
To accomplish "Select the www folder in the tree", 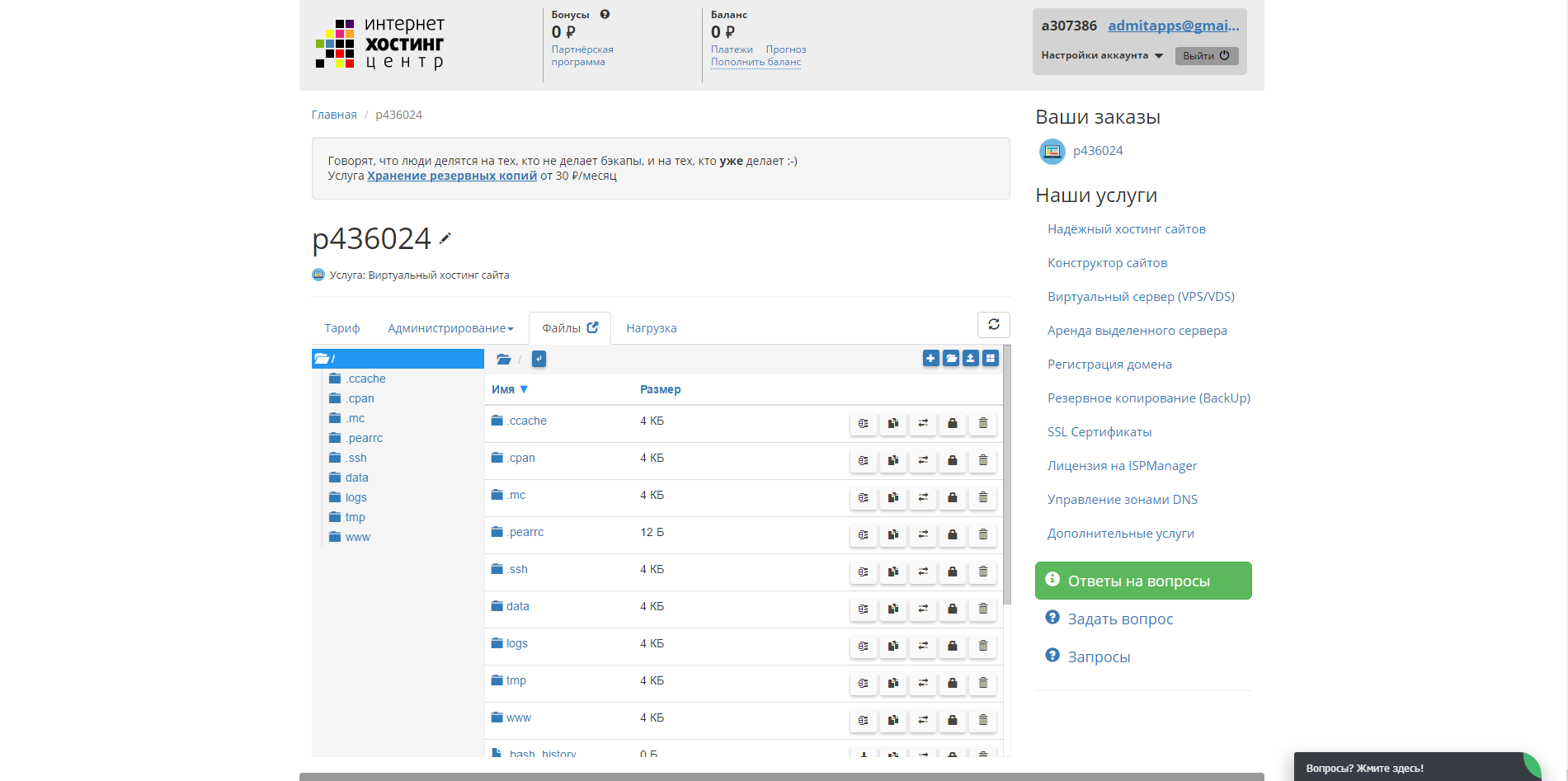I will [357, 537].
